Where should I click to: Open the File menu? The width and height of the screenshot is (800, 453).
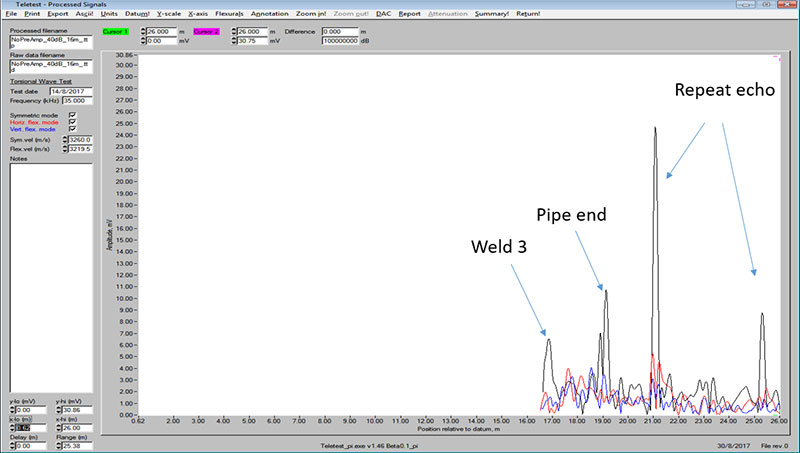(11, 14)
